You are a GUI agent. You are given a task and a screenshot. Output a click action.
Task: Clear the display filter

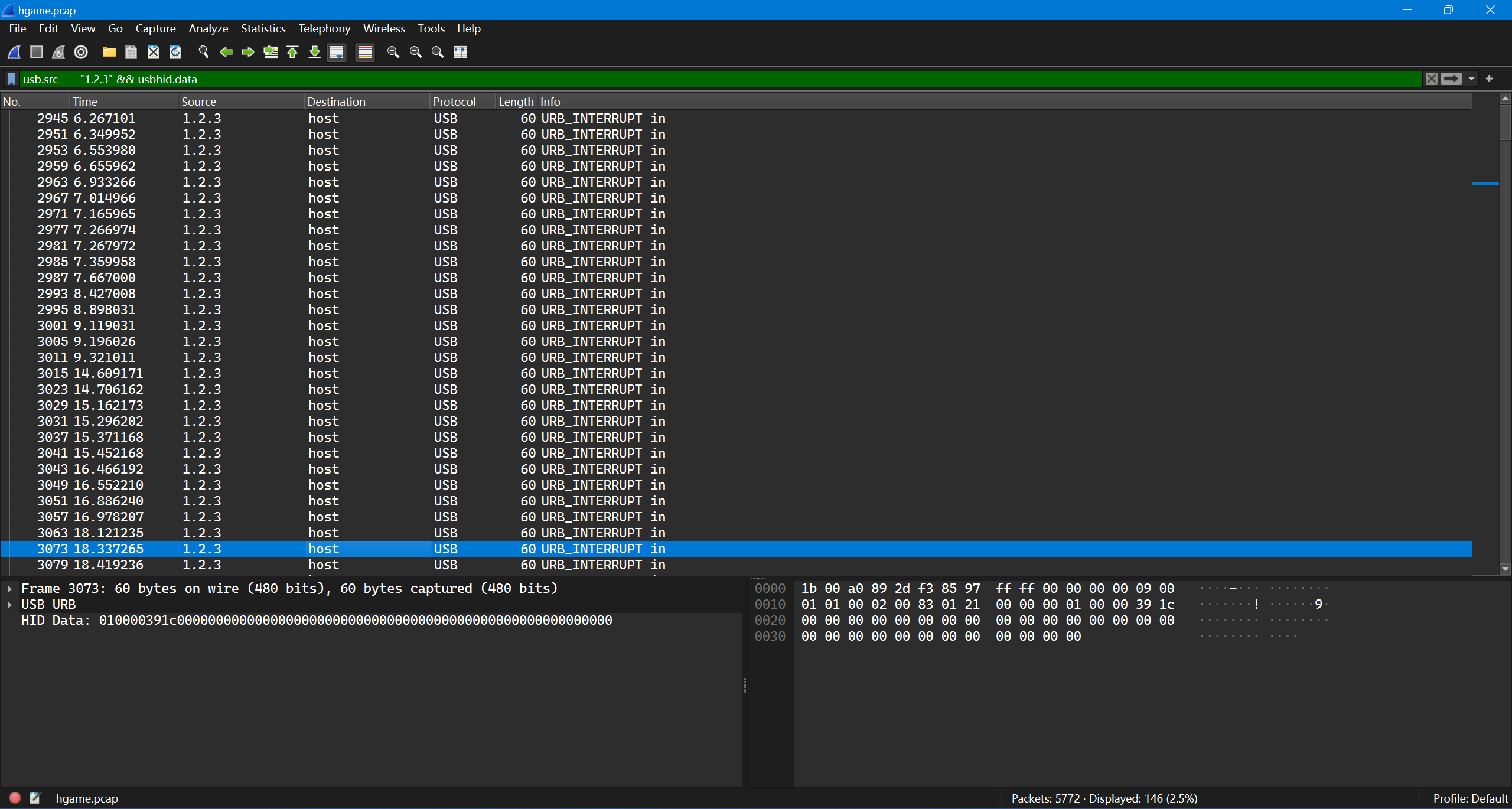point(1432,79)
